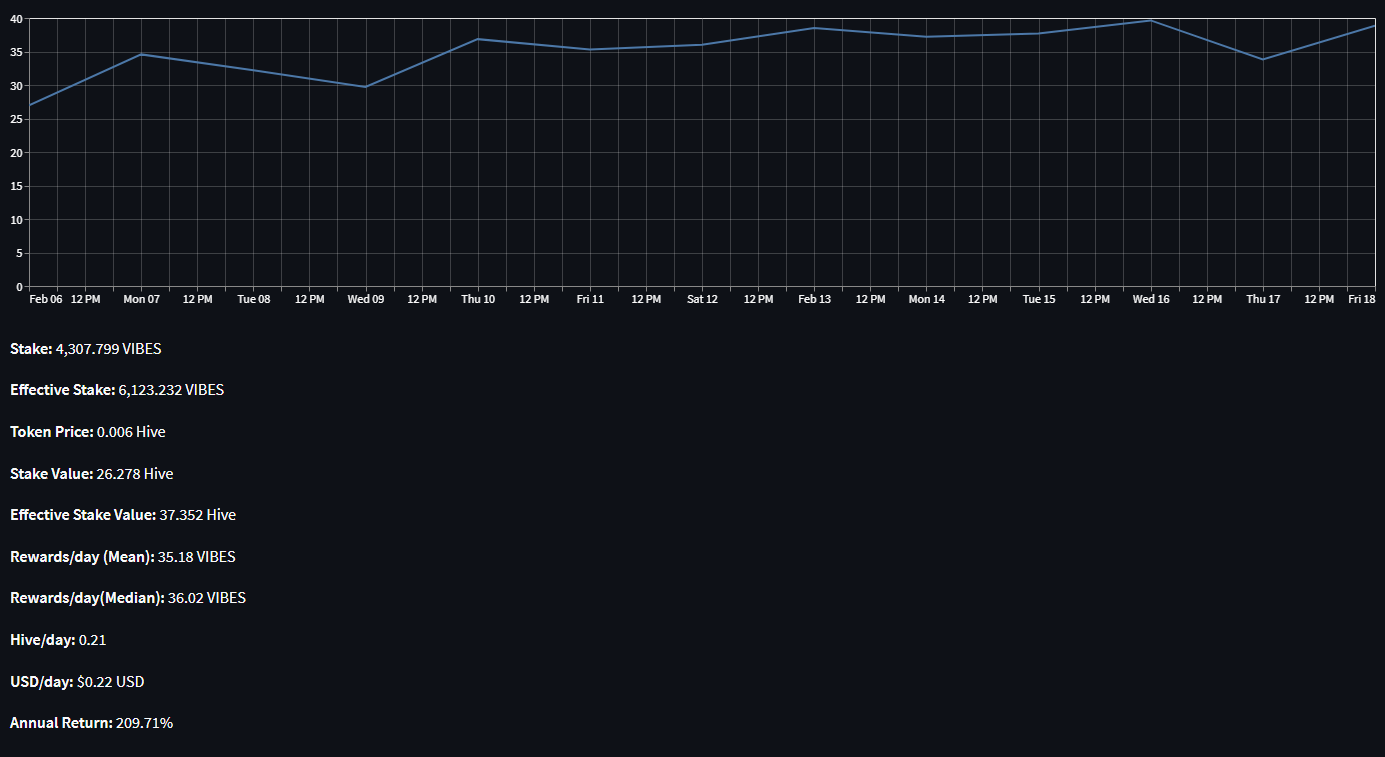
Task: Click the Fri 11 x-axis date label
Action: [590, 299]
